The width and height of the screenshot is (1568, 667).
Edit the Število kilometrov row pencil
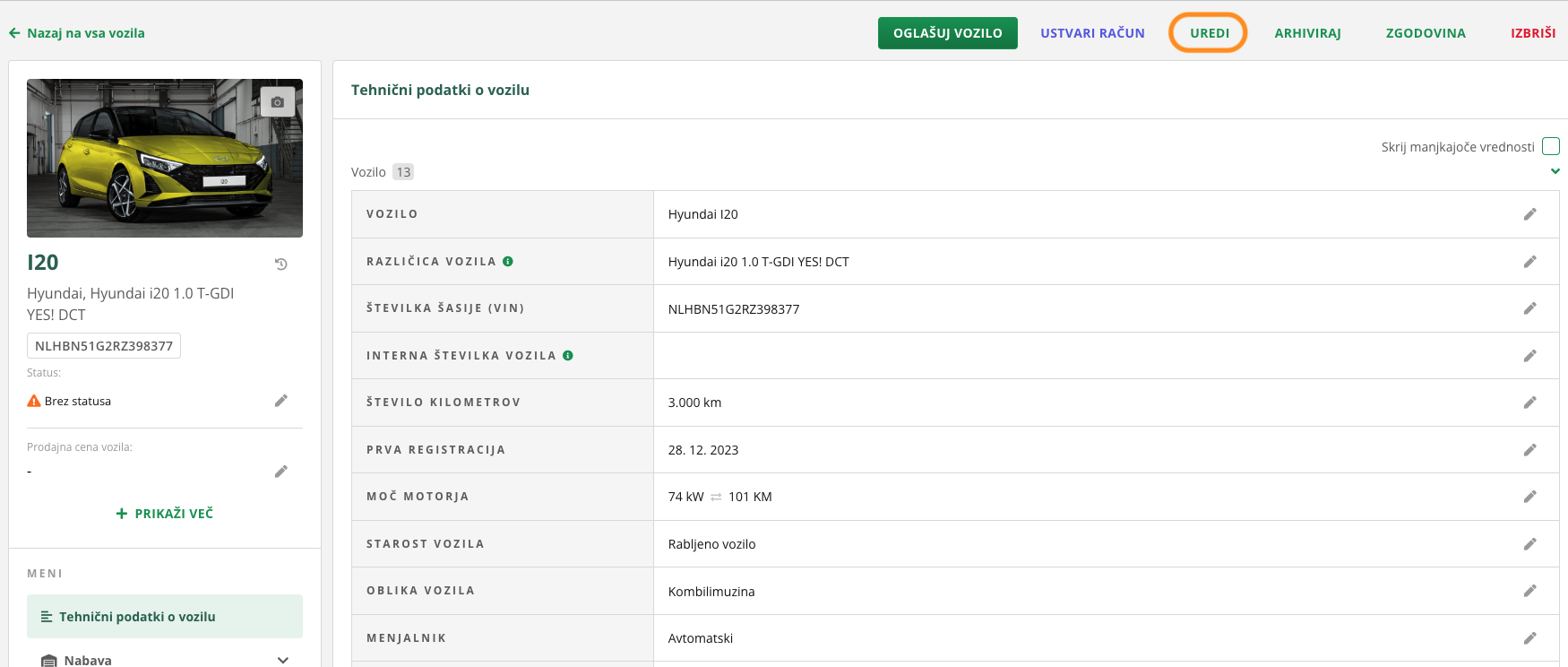(1530, 403)
